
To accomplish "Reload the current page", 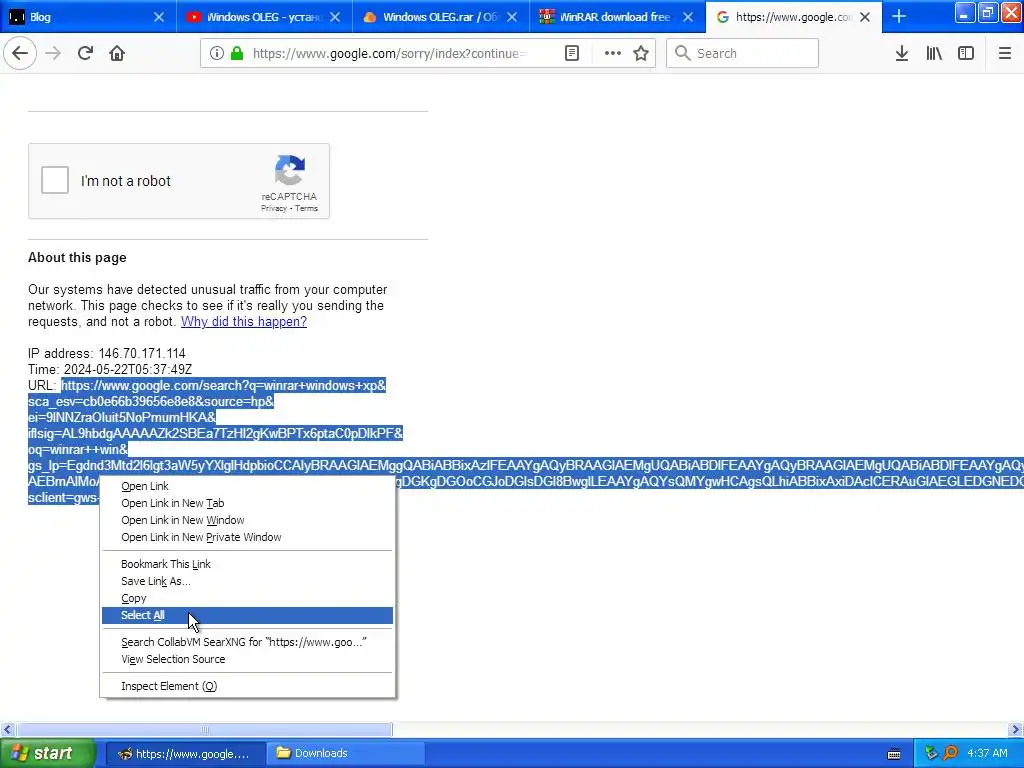I will click(x=85, y=53).
